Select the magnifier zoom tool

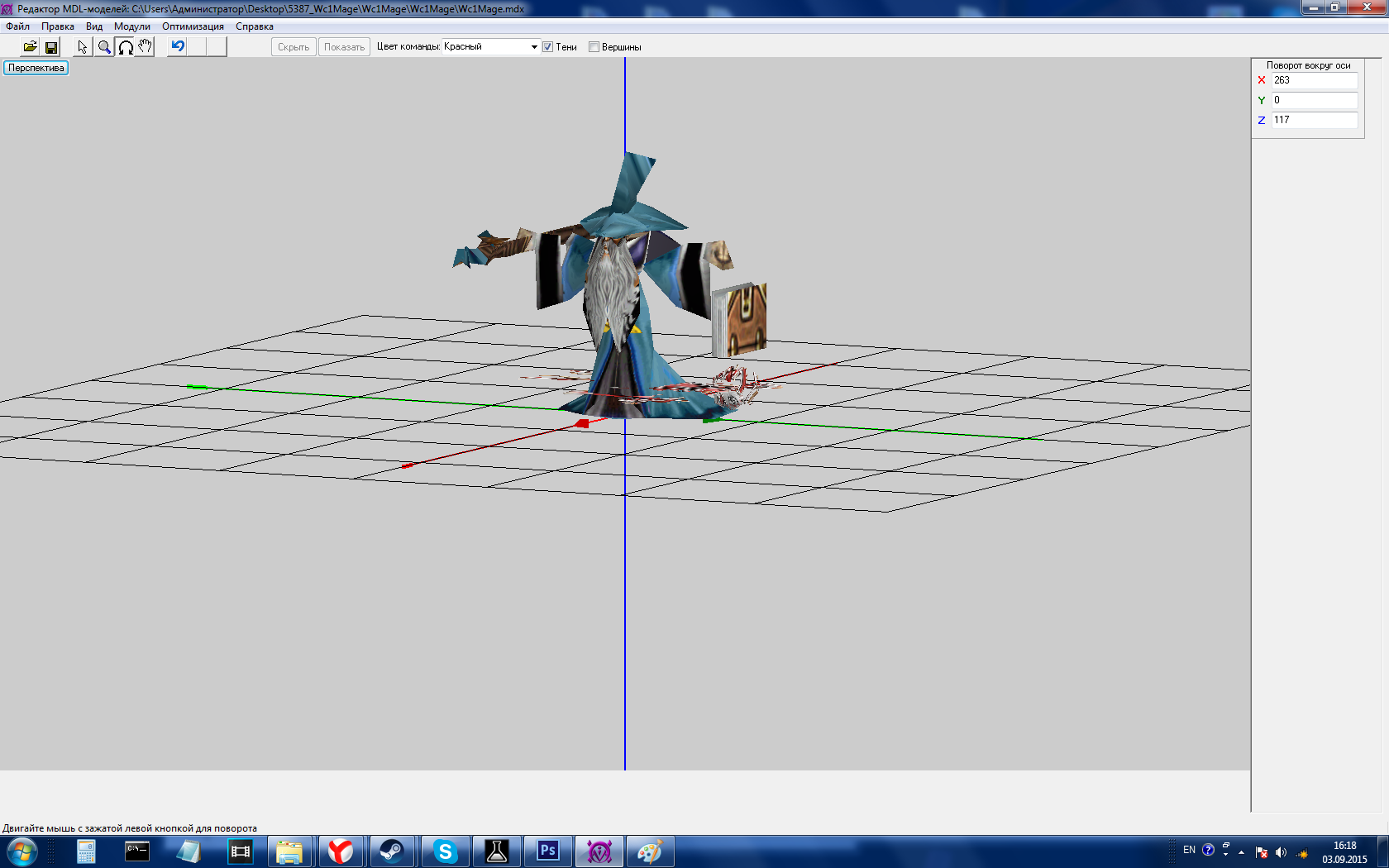tap(104, 47)
